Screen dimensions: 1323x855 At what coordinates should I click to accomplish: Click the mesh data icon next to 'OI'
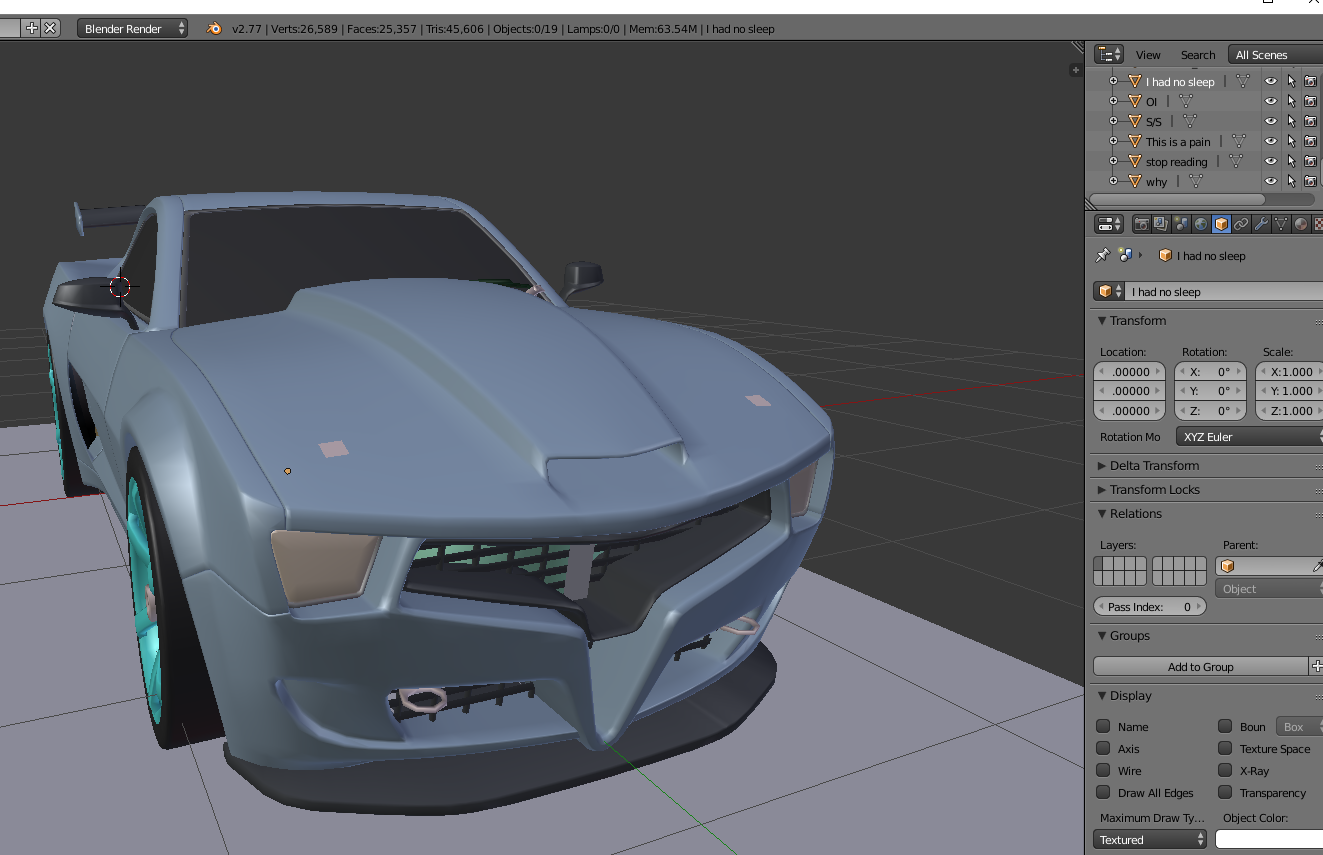pos(1186,101)
